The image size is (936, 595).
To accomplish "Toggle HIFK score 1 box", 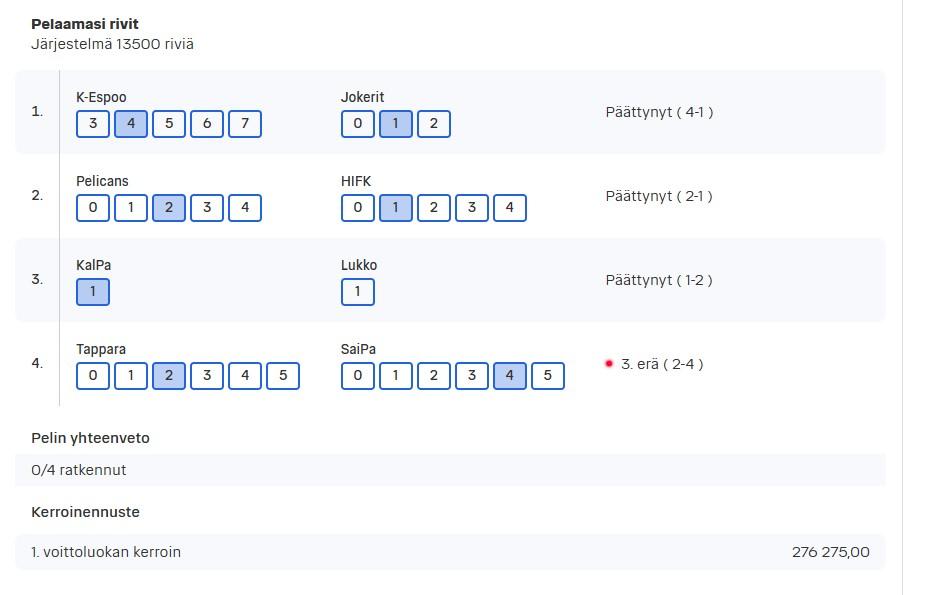I will pos(396,208).
